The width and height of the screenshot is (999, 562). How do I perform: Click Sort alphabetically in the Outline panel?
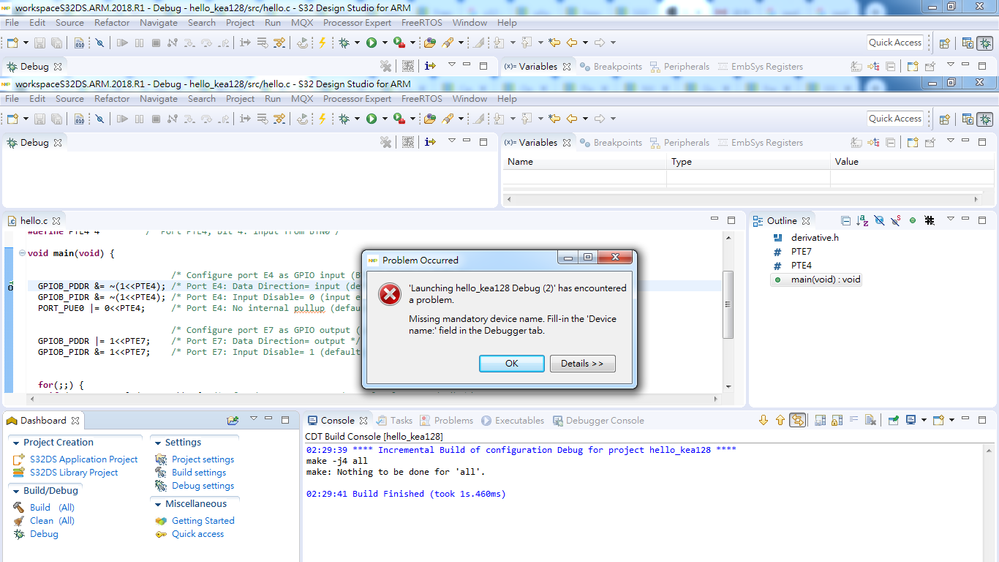click(863, 220)
